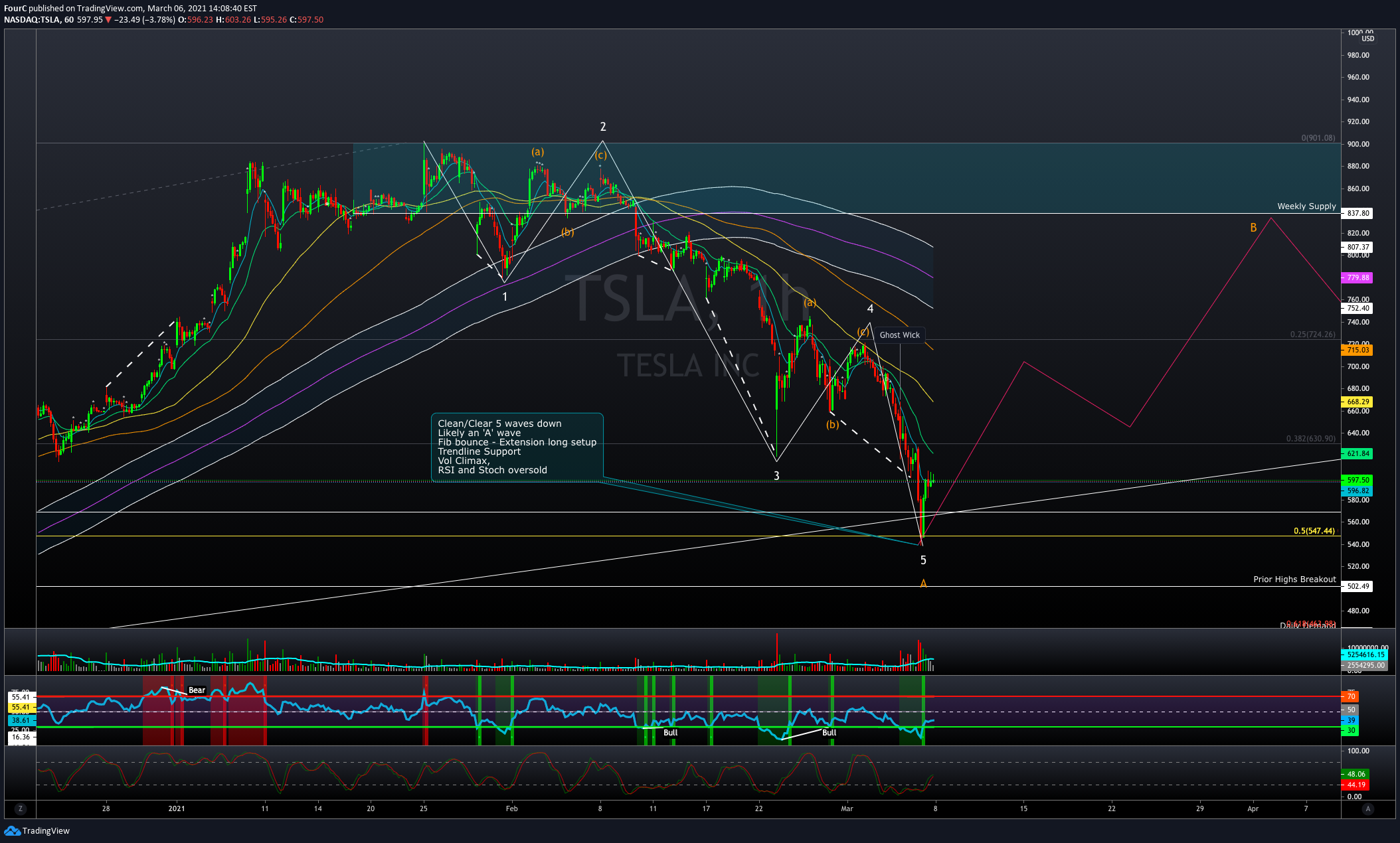1400x843 pixels.
Task: Click the 502.49 horizontal line price tag
Action: (x=1357, y=586)
